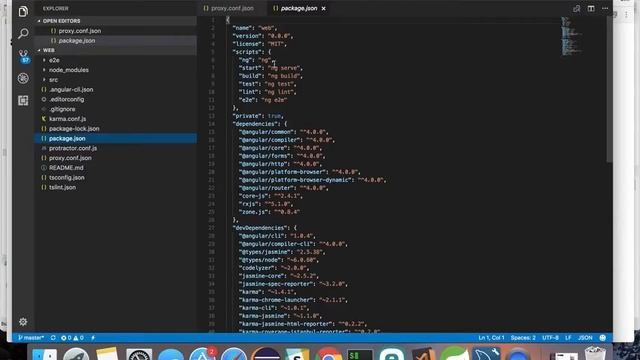The height and width of the screenshot is (360, 640).
Task: Click the "devDependencies" key in the editor
Action: point(260,228)
